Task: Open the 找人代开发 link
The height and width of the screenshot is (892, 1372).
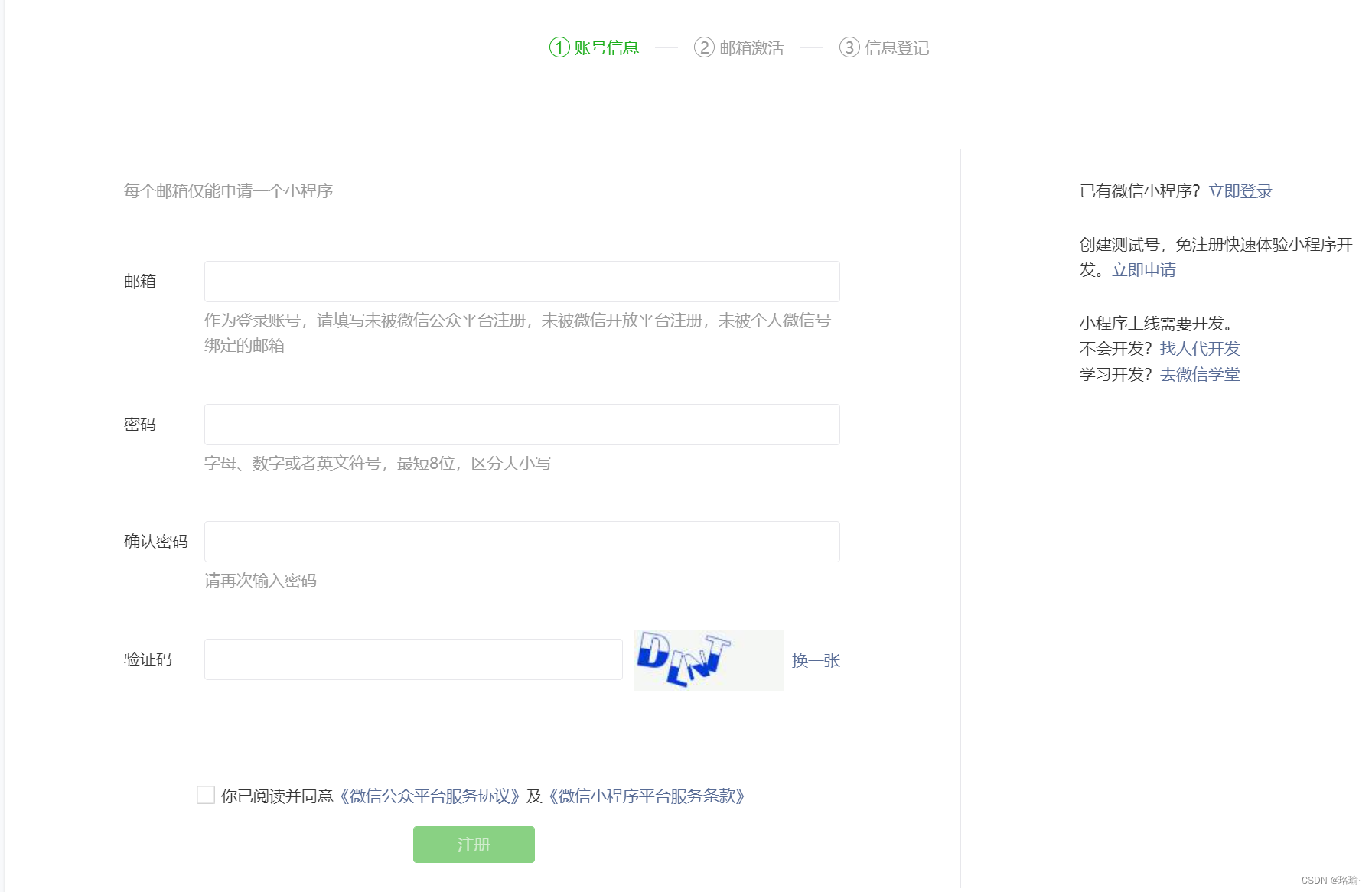Action: pos(1200,349)
